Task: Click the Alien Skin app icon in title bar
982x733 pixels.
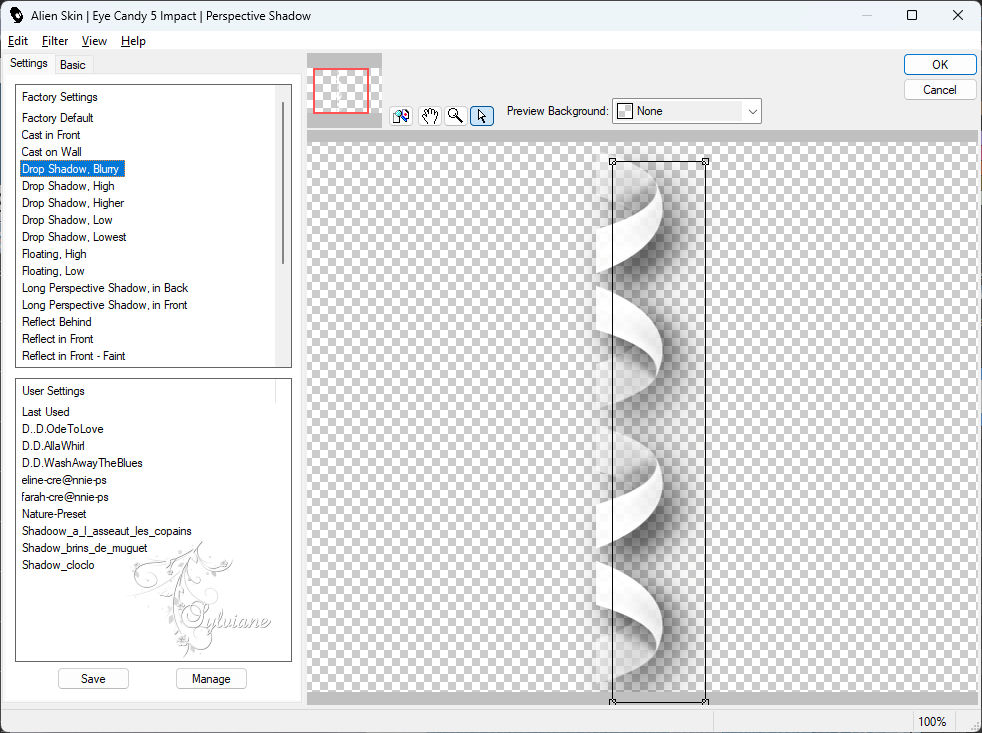Action: (x=16, y=15)
